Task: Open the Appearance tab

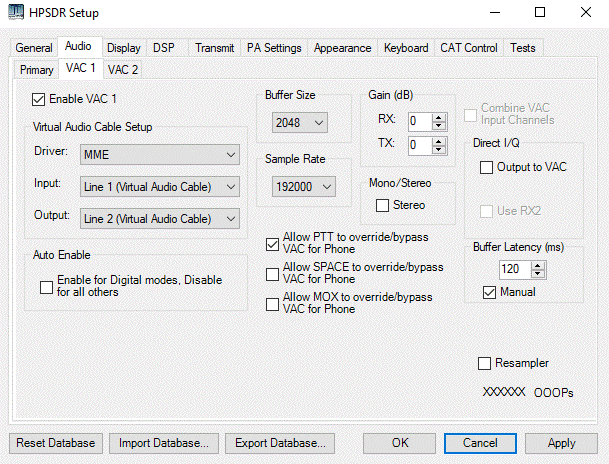Action: pyautogui.click(x=342, y=48)
